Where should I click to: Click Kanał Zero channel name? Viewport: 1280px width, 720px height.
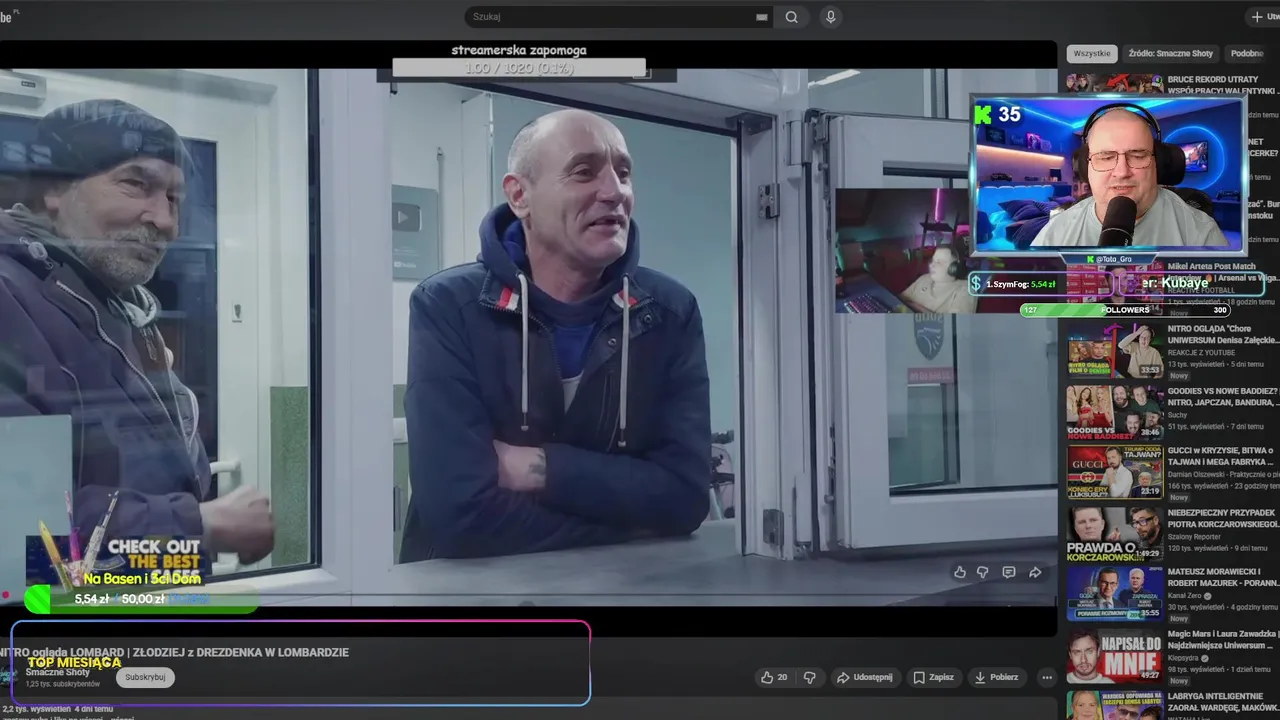click(1186, 596)
